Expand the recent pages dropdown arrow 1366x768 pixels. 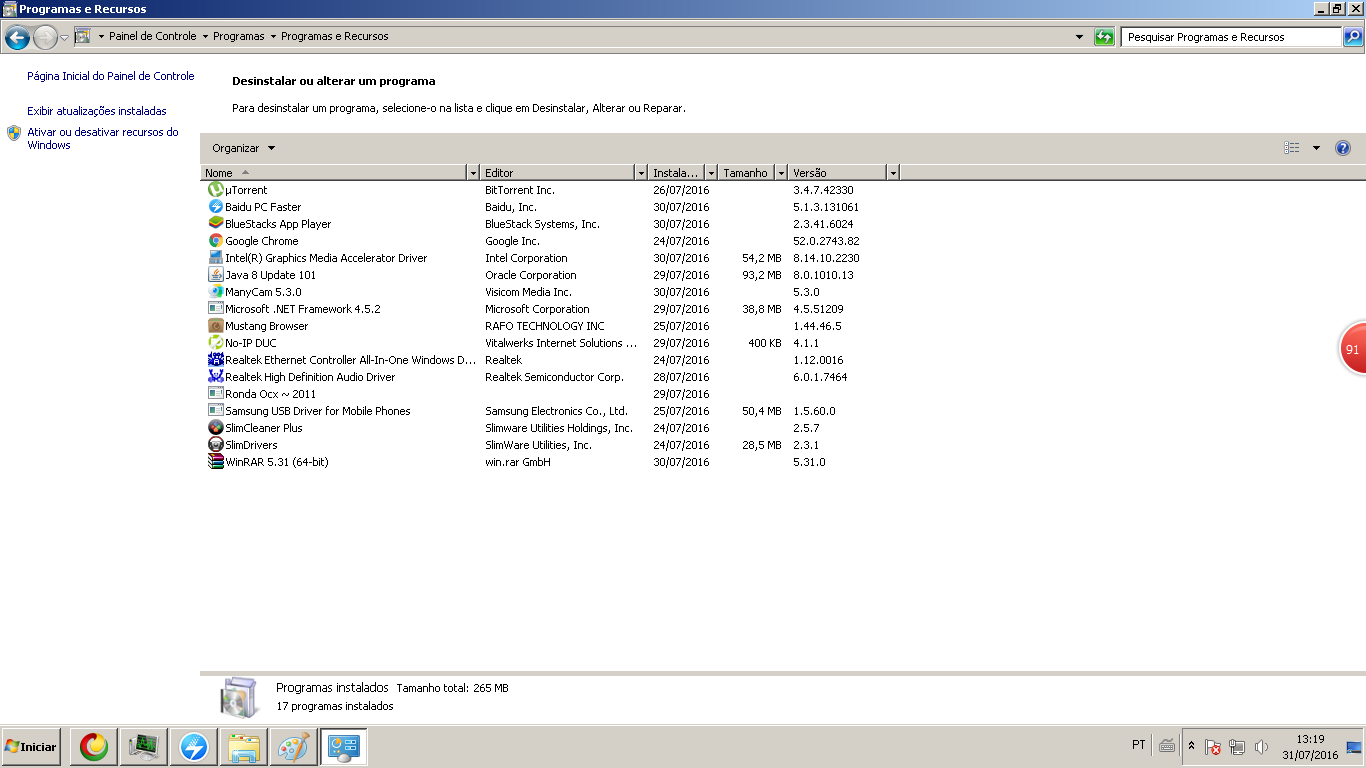(x=64, y=38)
